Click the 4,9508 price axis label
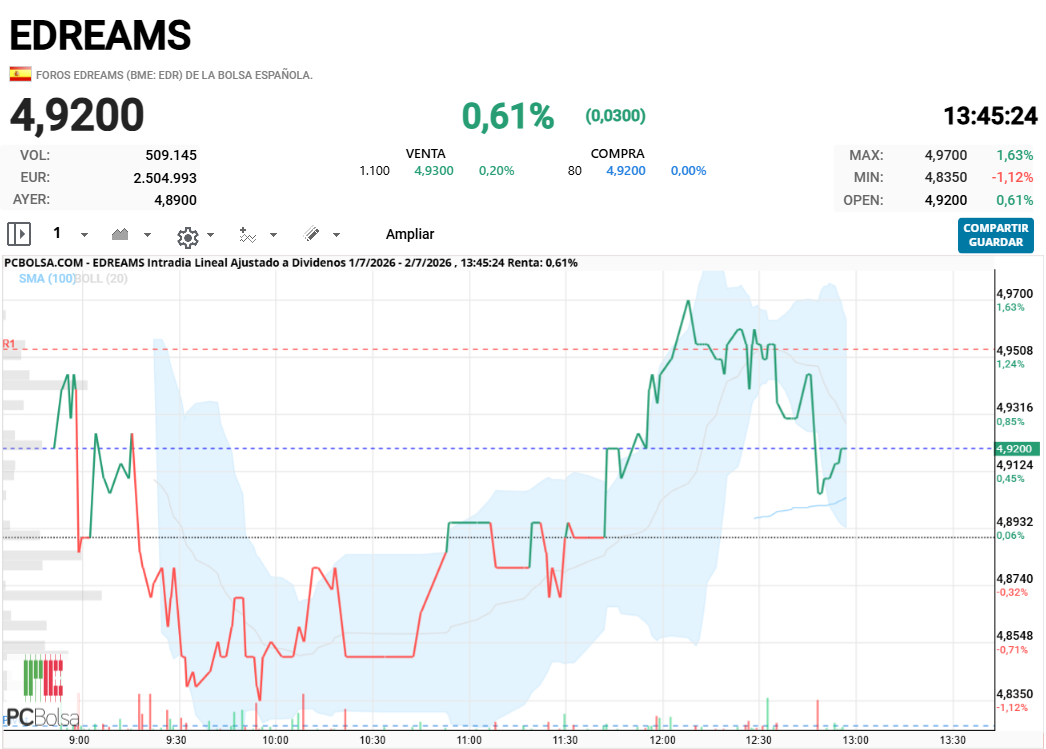The width and height of the screenshot is (1046, 749). (1015, 351)
